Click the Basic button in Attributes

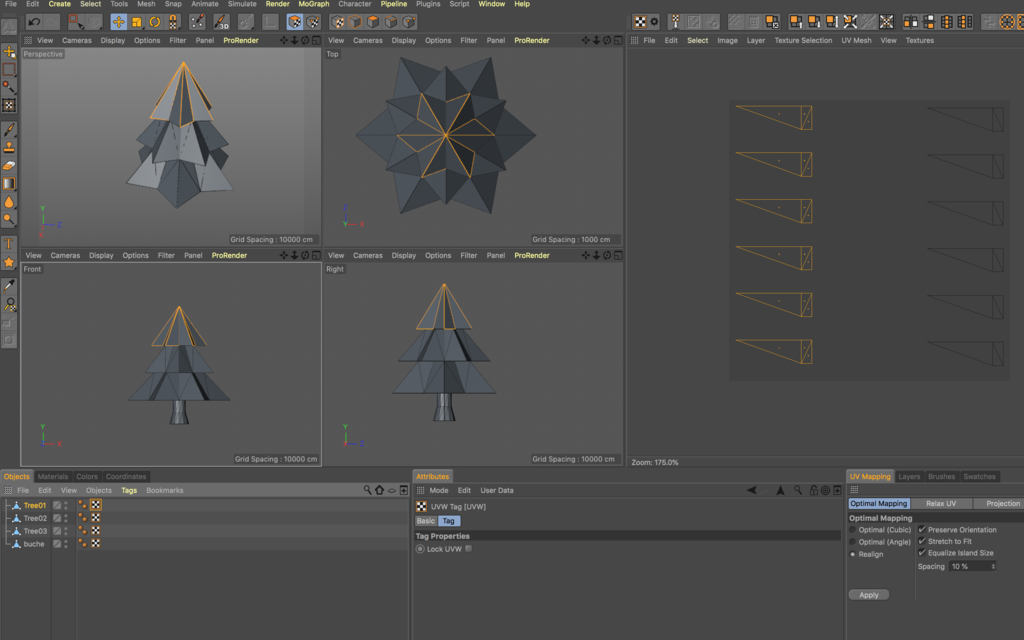[x=426, y=521]
